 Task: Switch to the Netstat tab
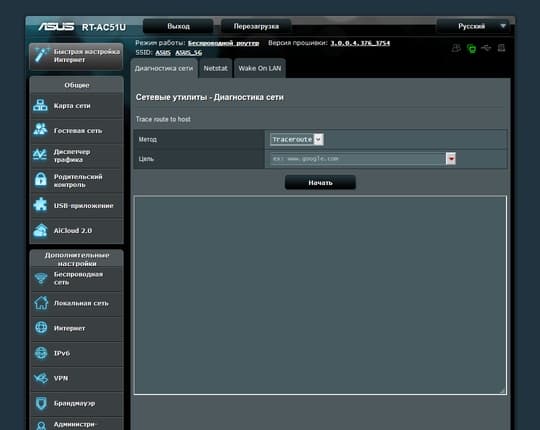[x=216, y=68]
